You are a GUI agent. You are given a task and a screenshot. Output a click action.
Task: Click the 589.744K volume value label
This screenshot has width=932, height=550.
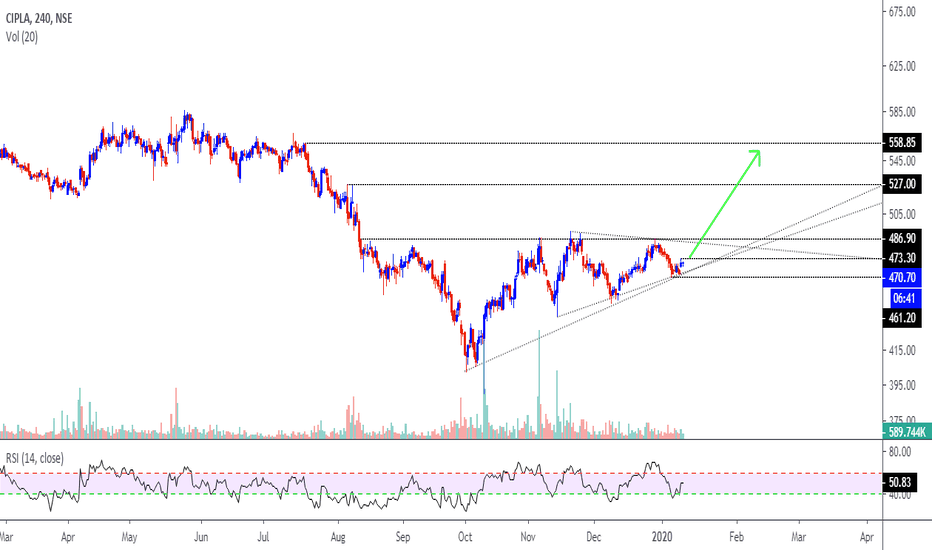click(907, 432)
